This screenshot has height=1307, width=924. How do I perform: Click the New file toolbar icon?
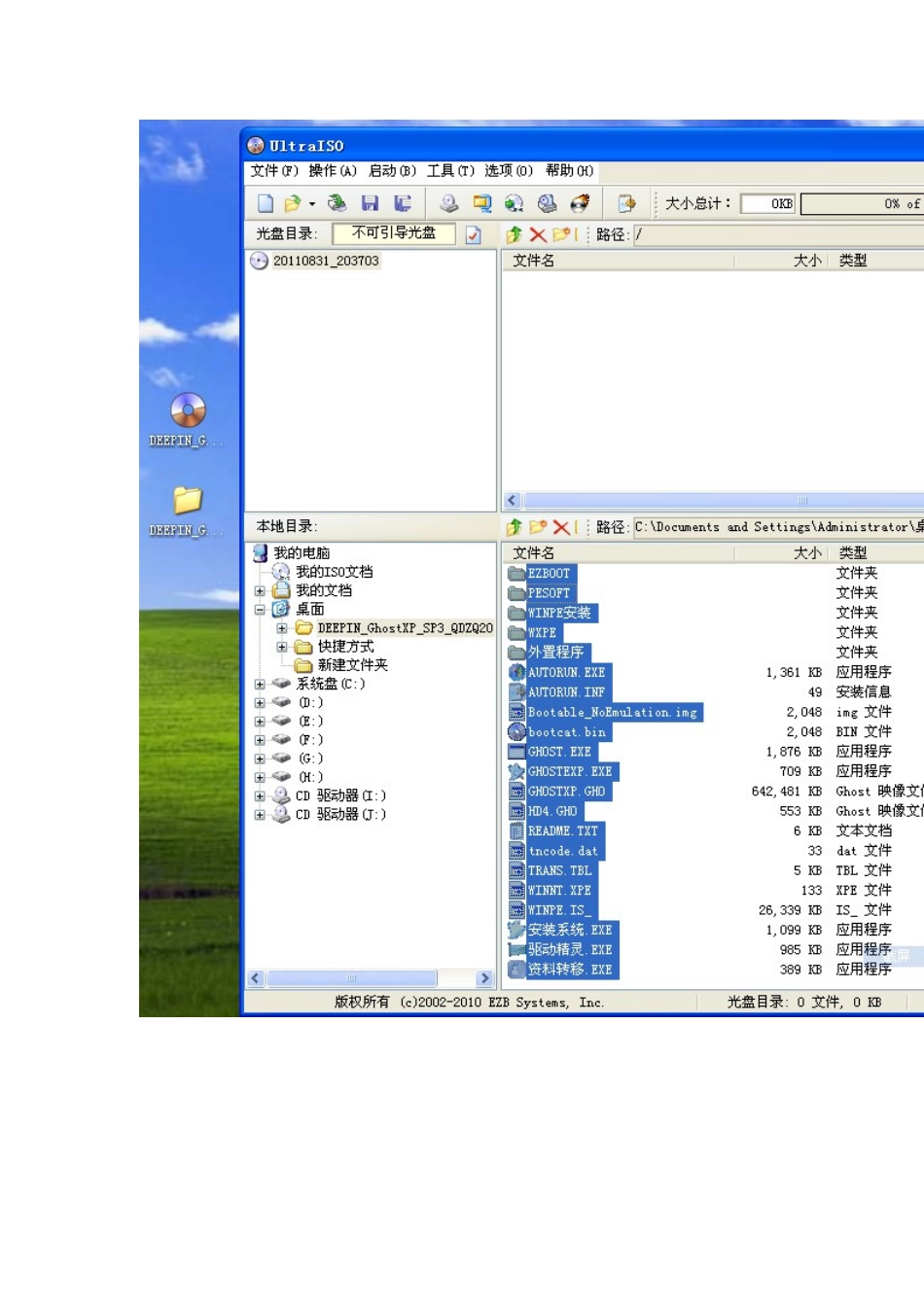click(265, 203)
